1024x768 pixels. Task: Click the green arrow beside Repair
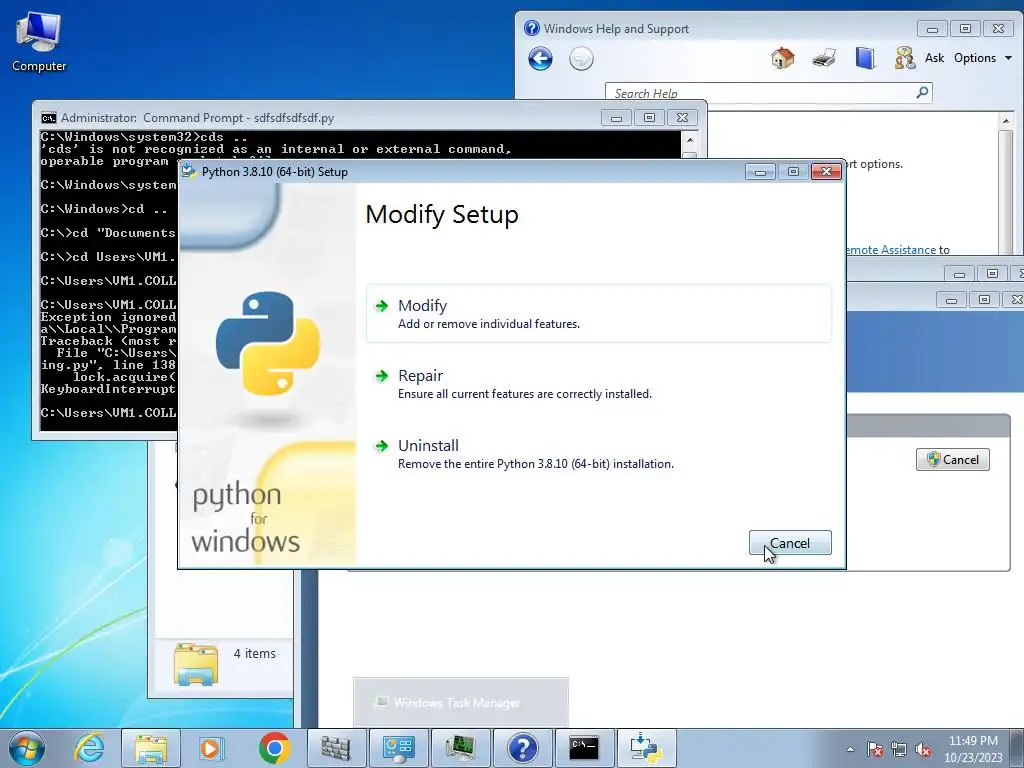(x=381, y=376)
